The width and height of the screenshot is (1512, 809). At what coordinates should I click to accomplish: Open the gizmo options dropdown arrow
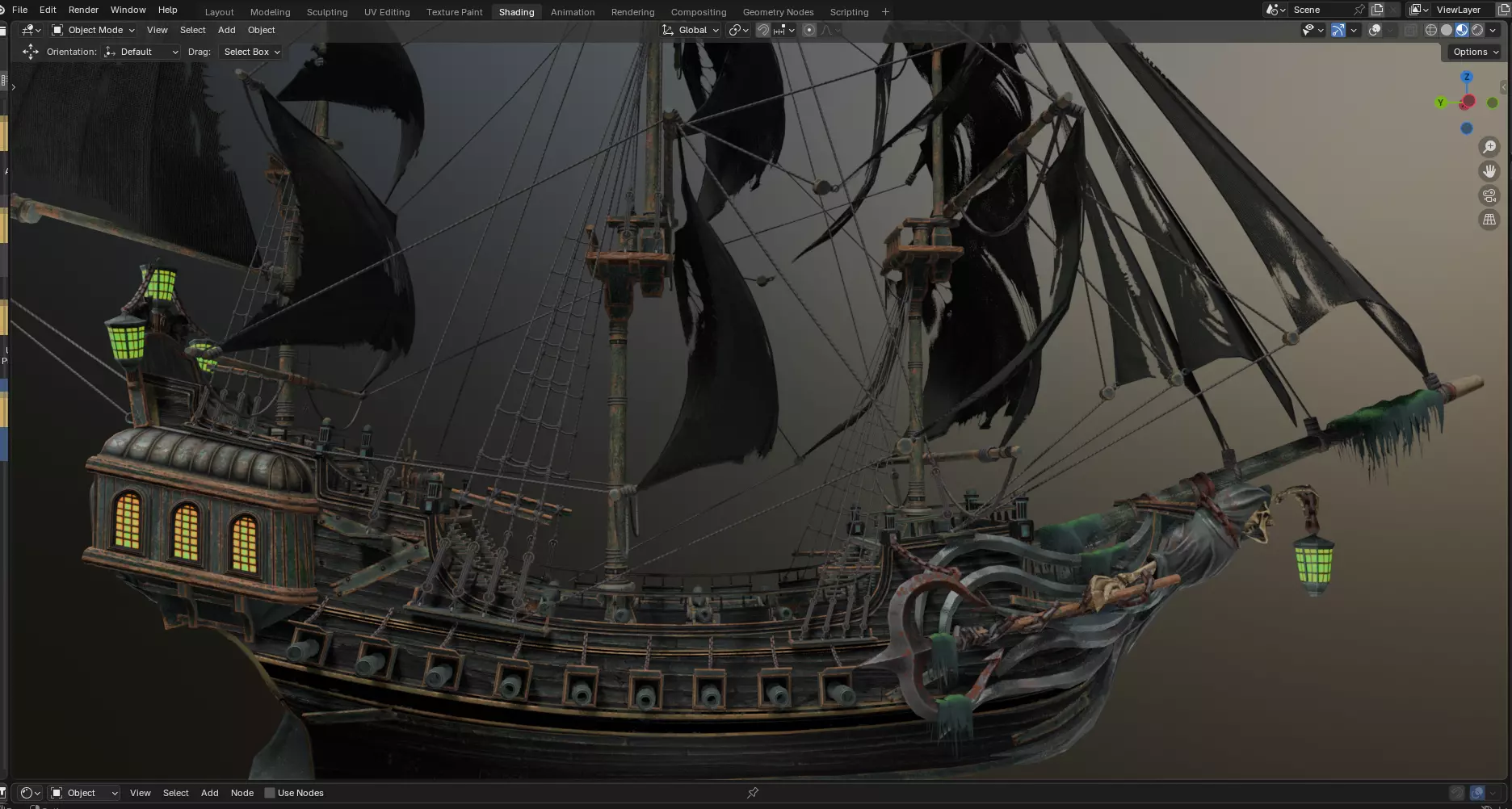[1354, 30]
